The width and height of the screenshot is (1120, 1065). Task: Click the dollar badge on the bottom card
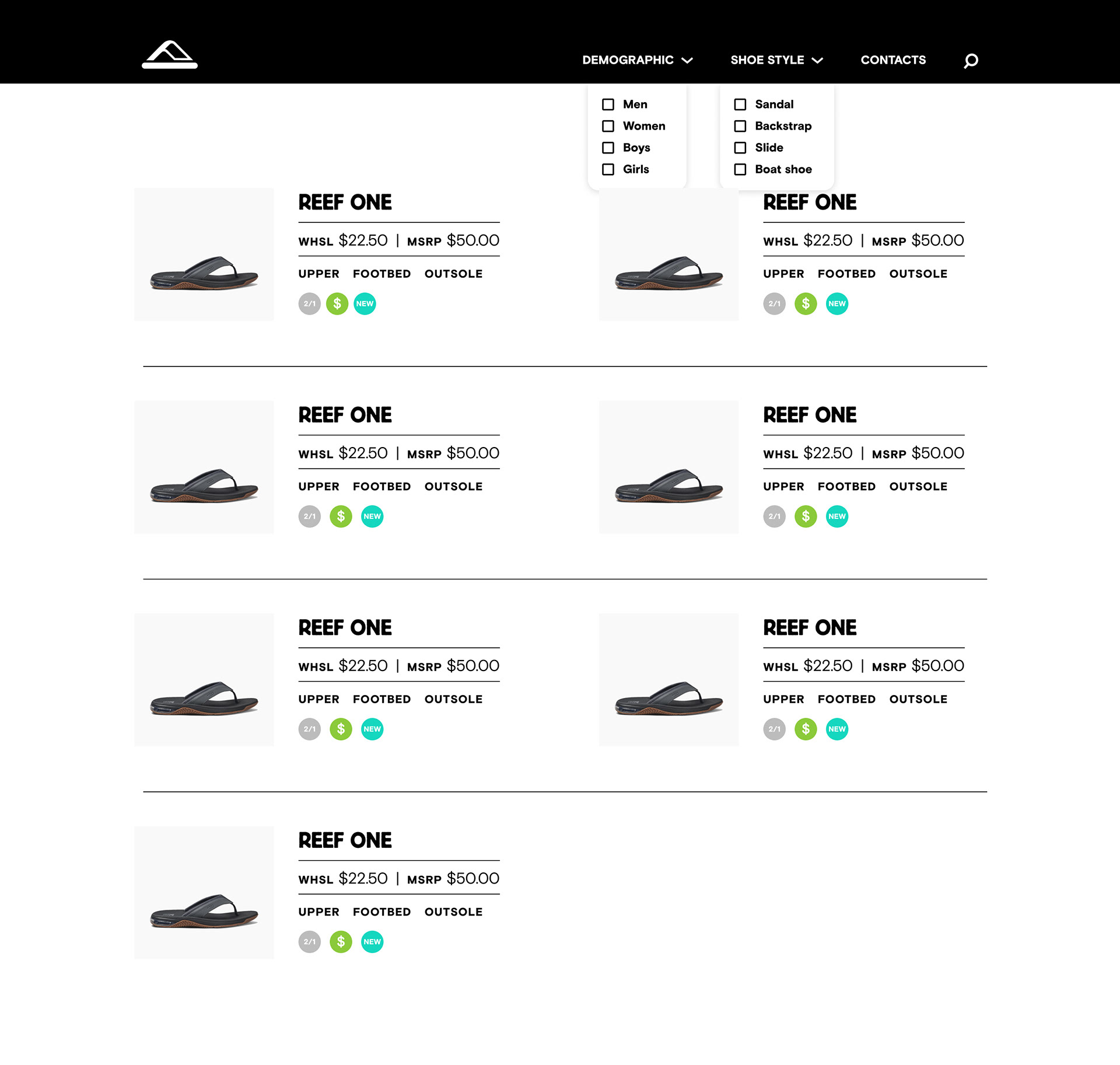click(341, 942)
